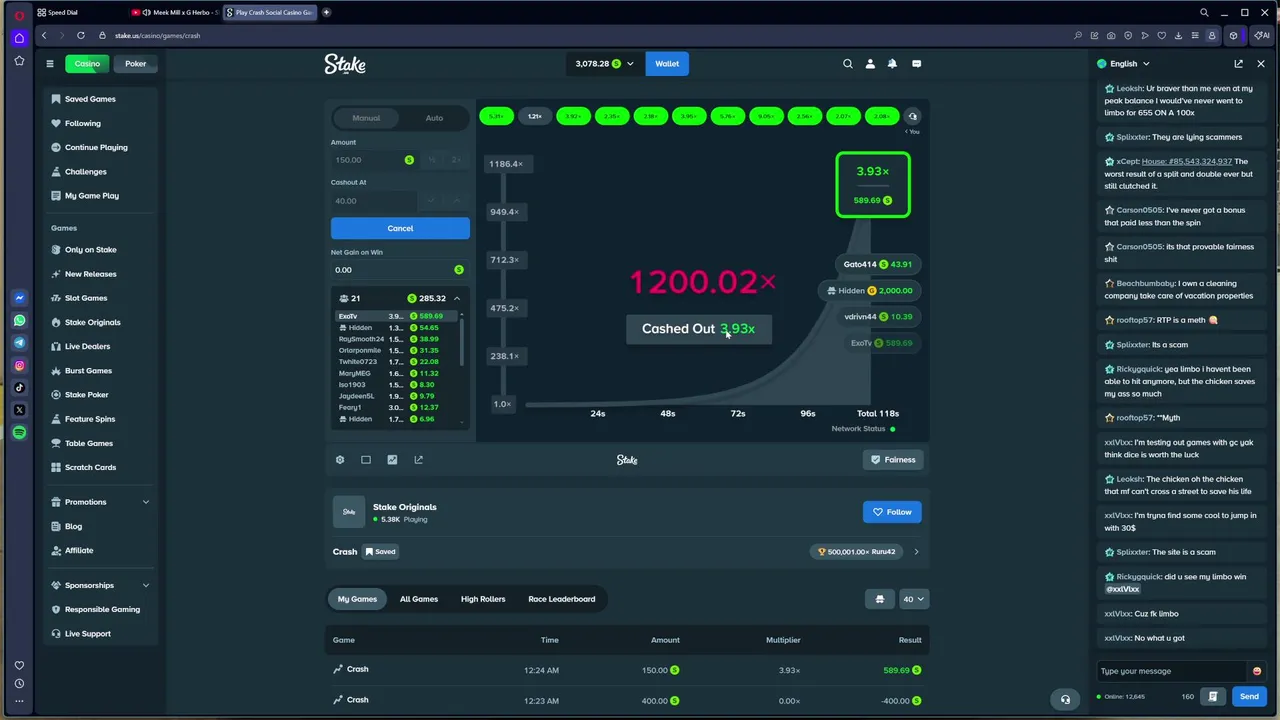Open rows-per-page 40 dropdown

pos(914,599)
